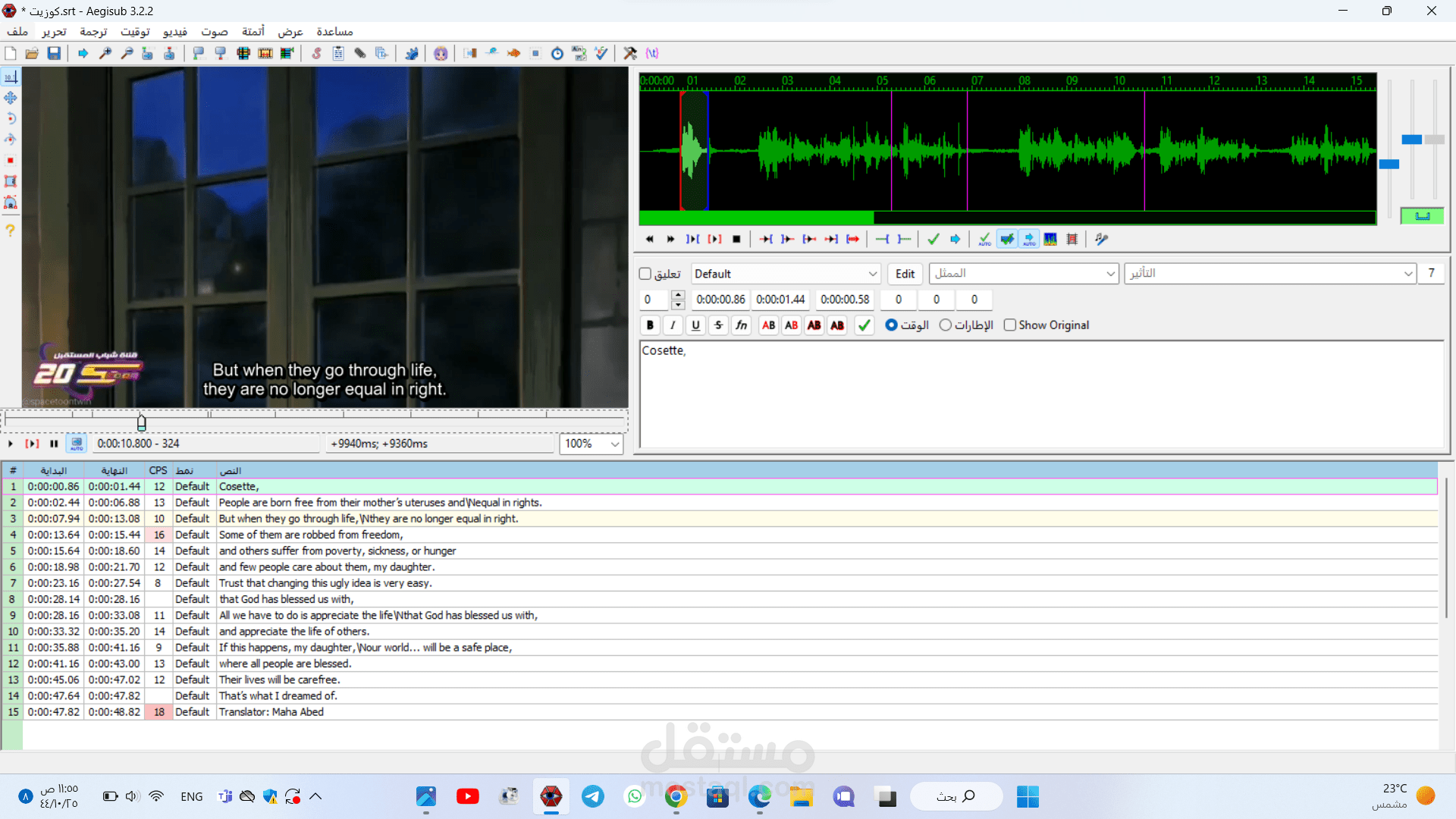Click the Edit style button
The height and width of the screenshot is (819, 1456).
pyautogui.click(x=905, y=274)
